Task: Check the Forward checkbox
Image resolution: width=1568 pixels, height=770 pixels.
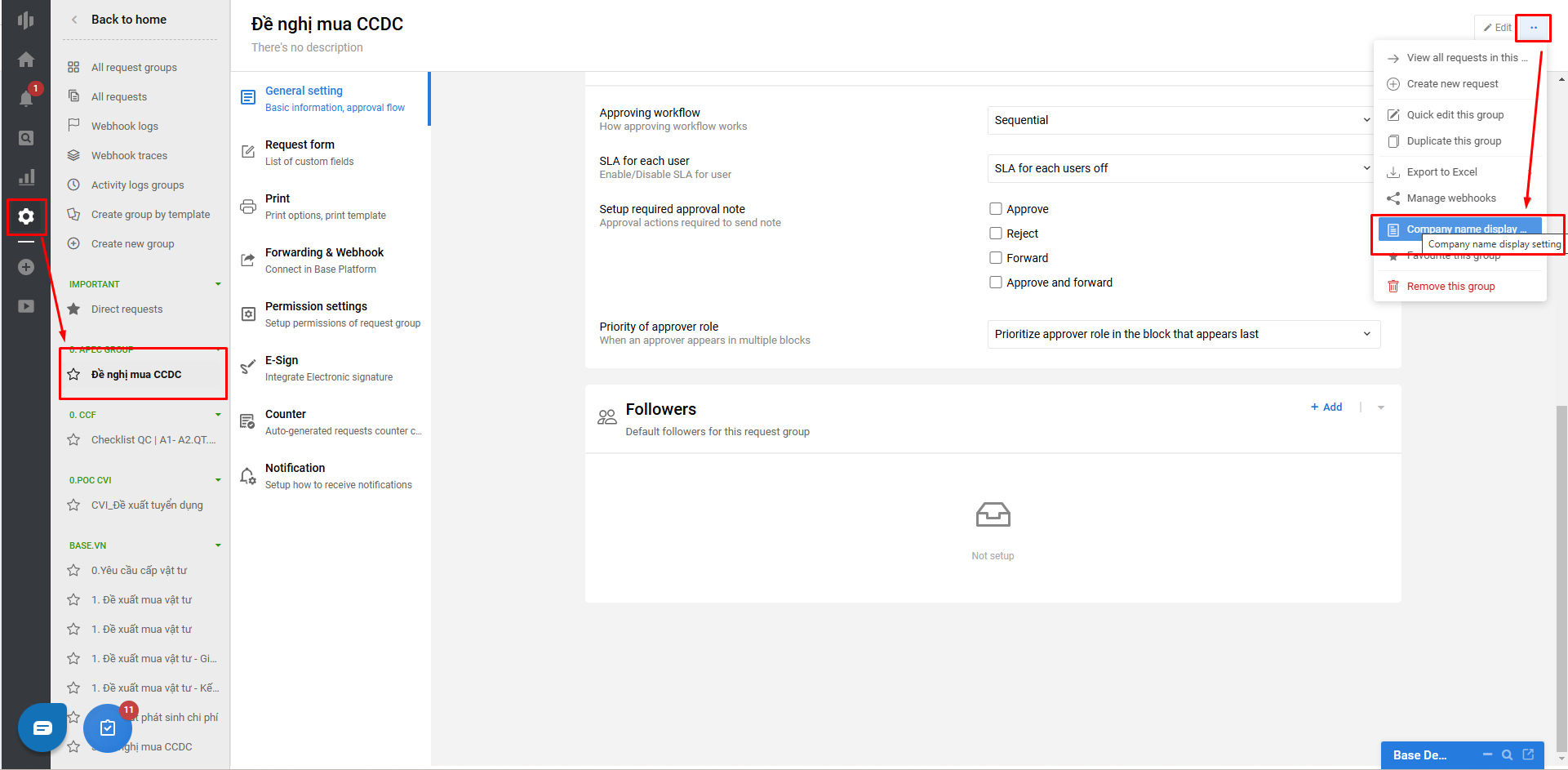Action: (x=996, y=258)
